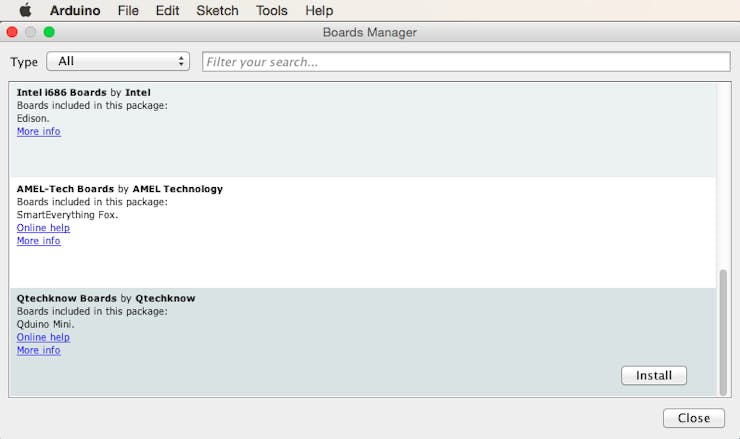
Task: Open the Sketch menu
Action: pos(217,10)
